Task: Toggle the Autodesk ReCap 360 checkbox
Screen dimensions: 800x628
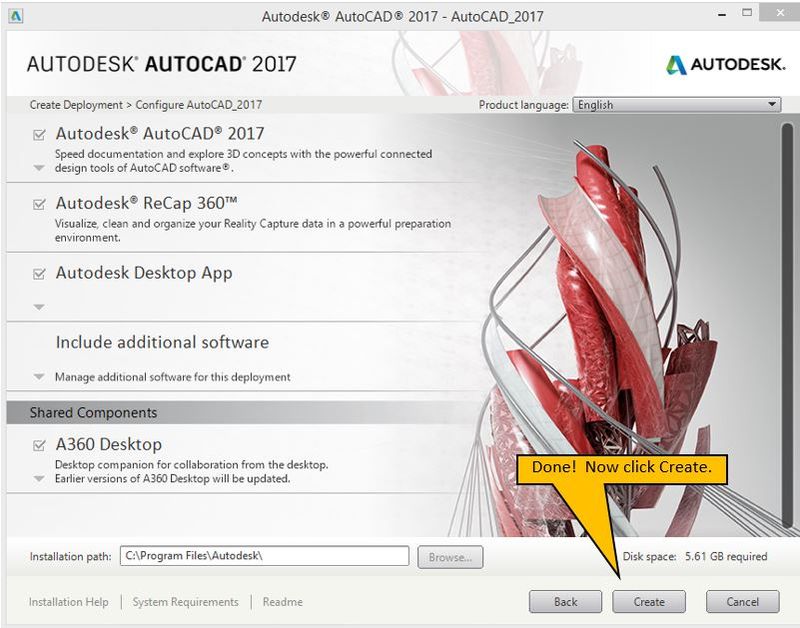Action: click(39, 204)
